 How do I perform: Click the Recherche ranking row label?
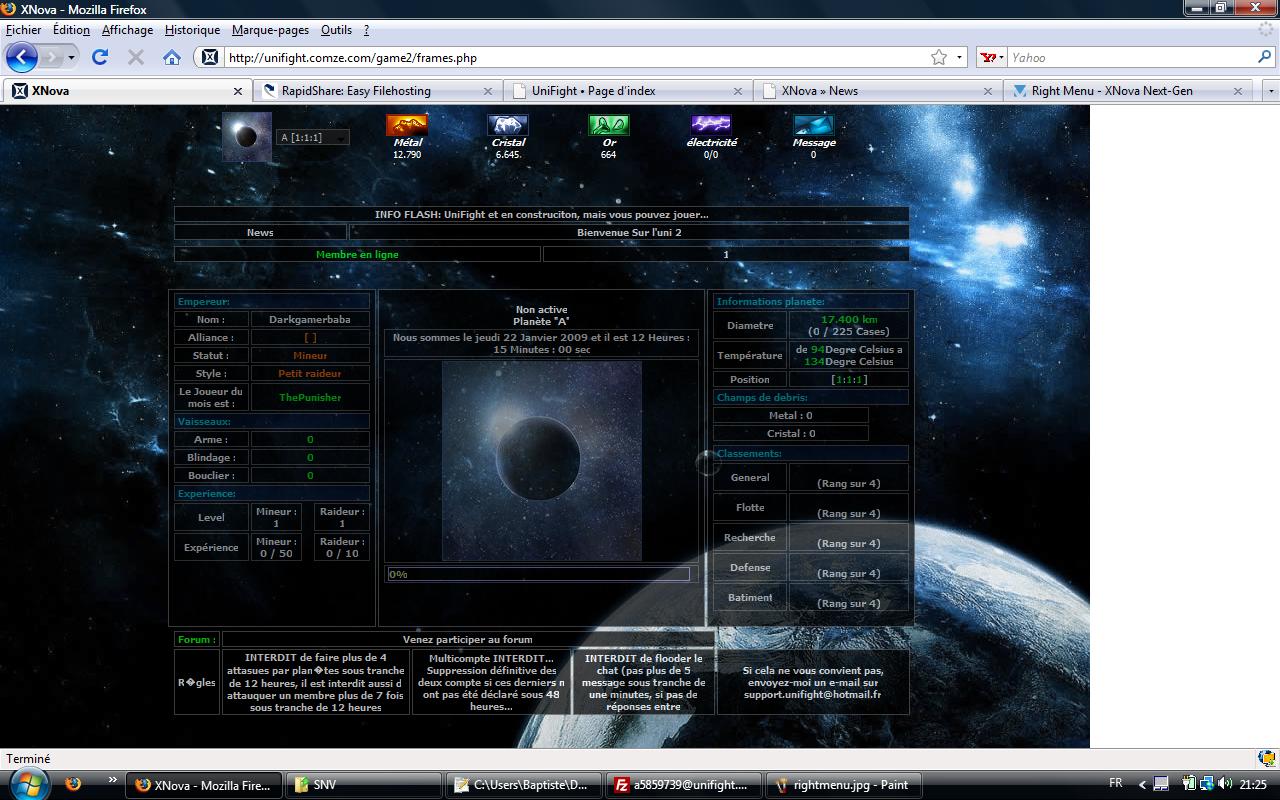click(x=750, y=537)
